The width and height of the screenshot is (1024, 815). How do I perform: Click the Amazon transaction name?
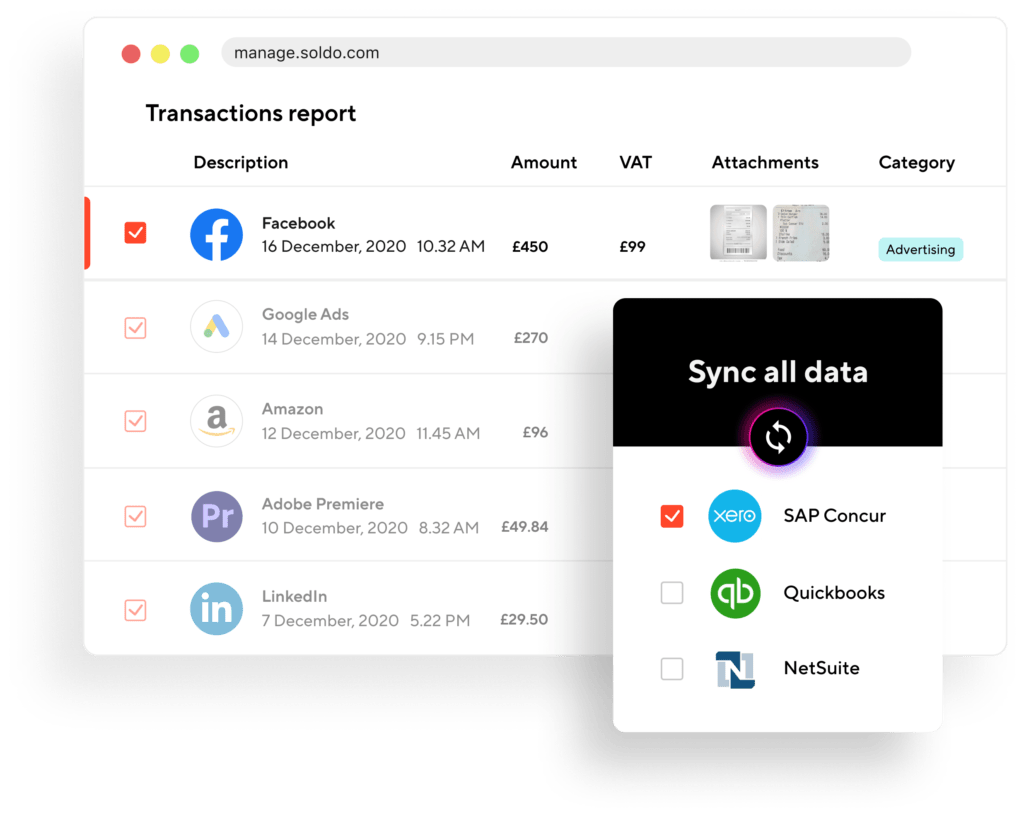pos(293,409)
